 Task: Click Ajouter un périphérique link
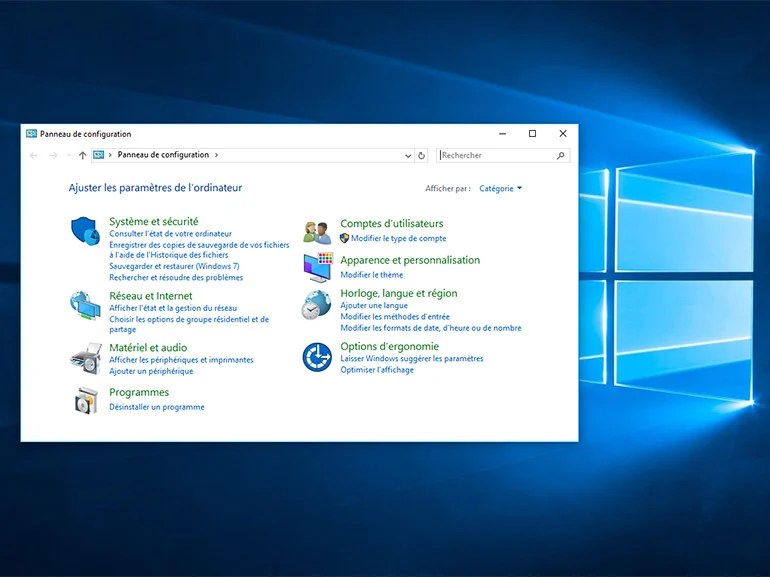(151, 371)
